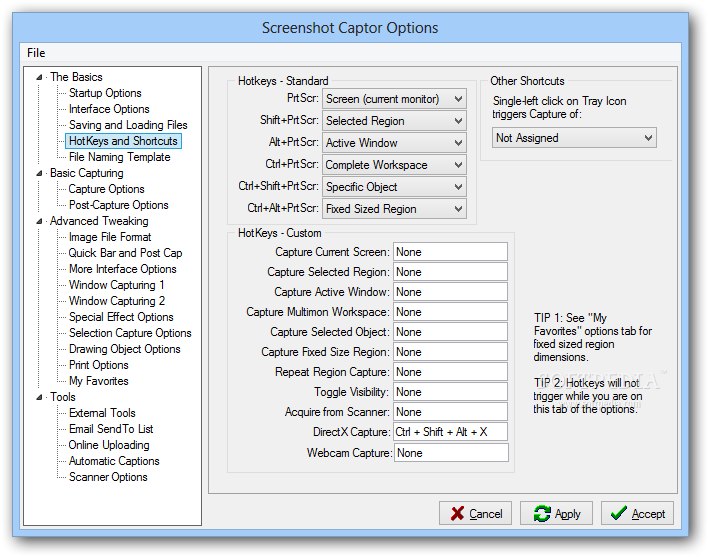The image size is (709, 557).
Task: Open the Alt+PrtScr action dropdown
Action: [394, 143]
